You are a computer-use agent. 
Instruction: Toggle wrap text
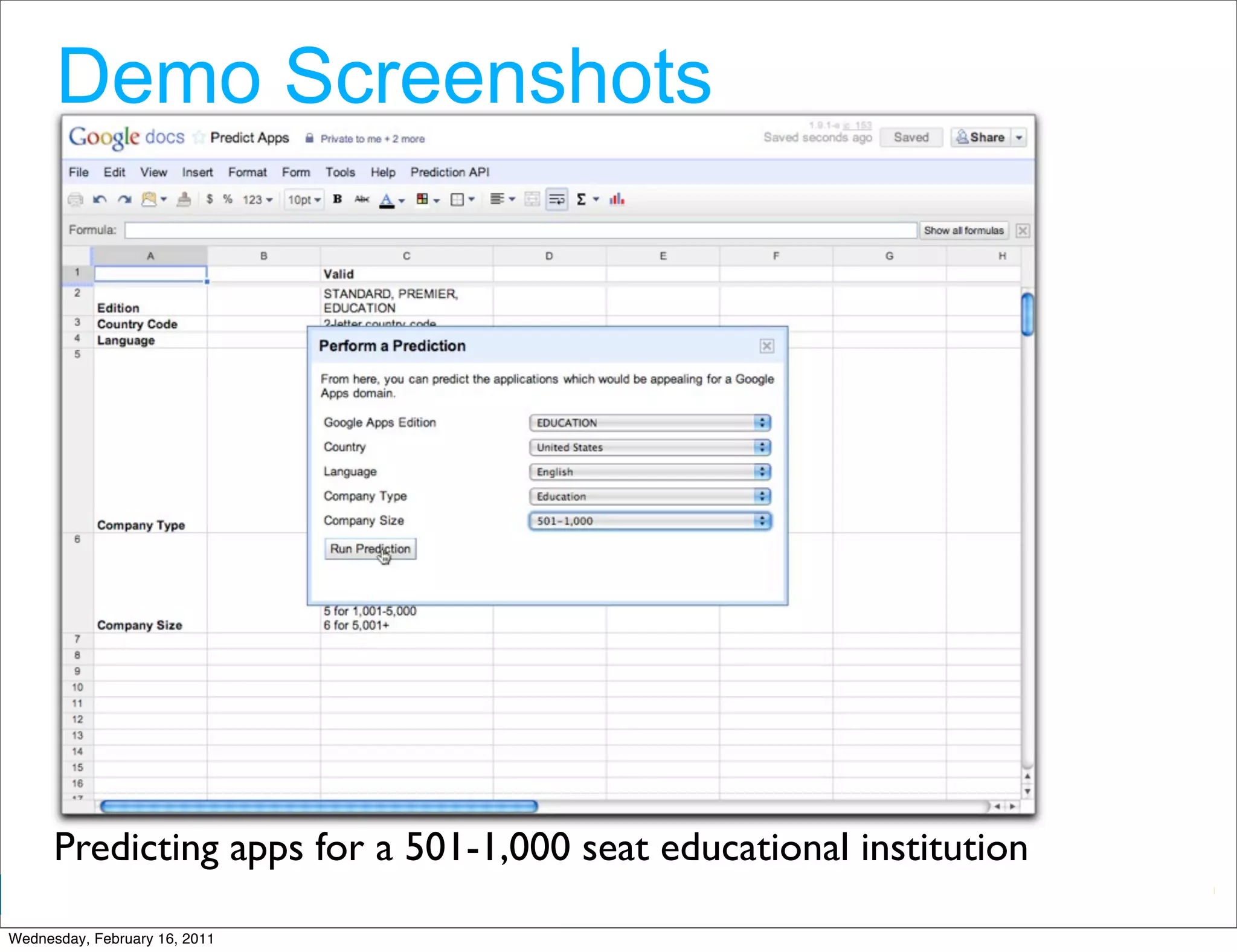coord(557,199)
